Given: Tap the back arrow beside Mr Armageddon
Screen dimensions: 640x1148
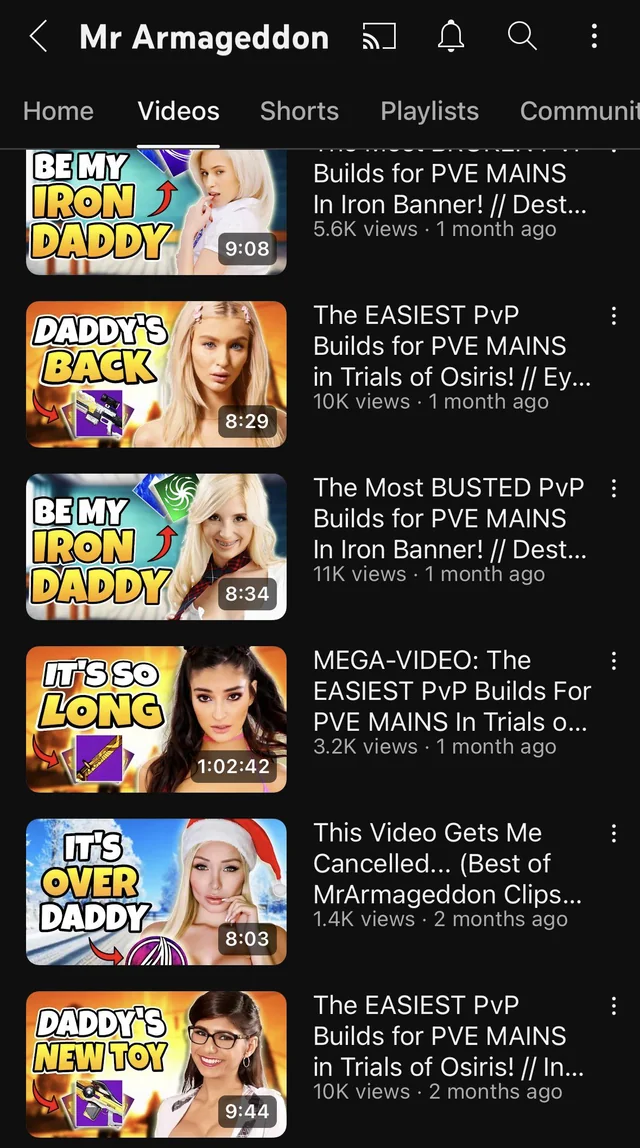Looking at the screenshot, I should click(39, 36).
